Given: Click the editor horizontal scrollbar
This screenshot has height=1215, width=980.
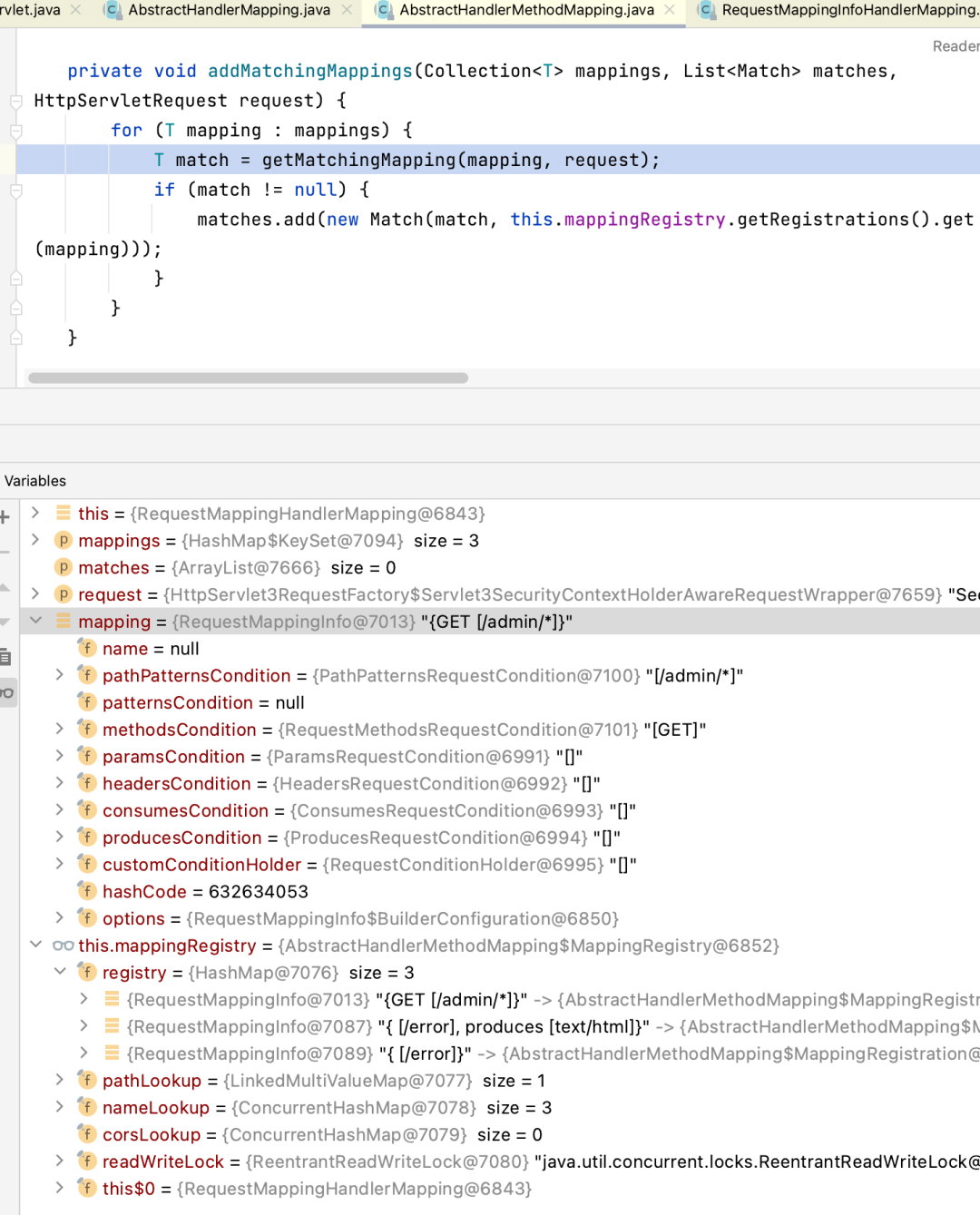Looking at the screenshot, I should tap(248, 378).
